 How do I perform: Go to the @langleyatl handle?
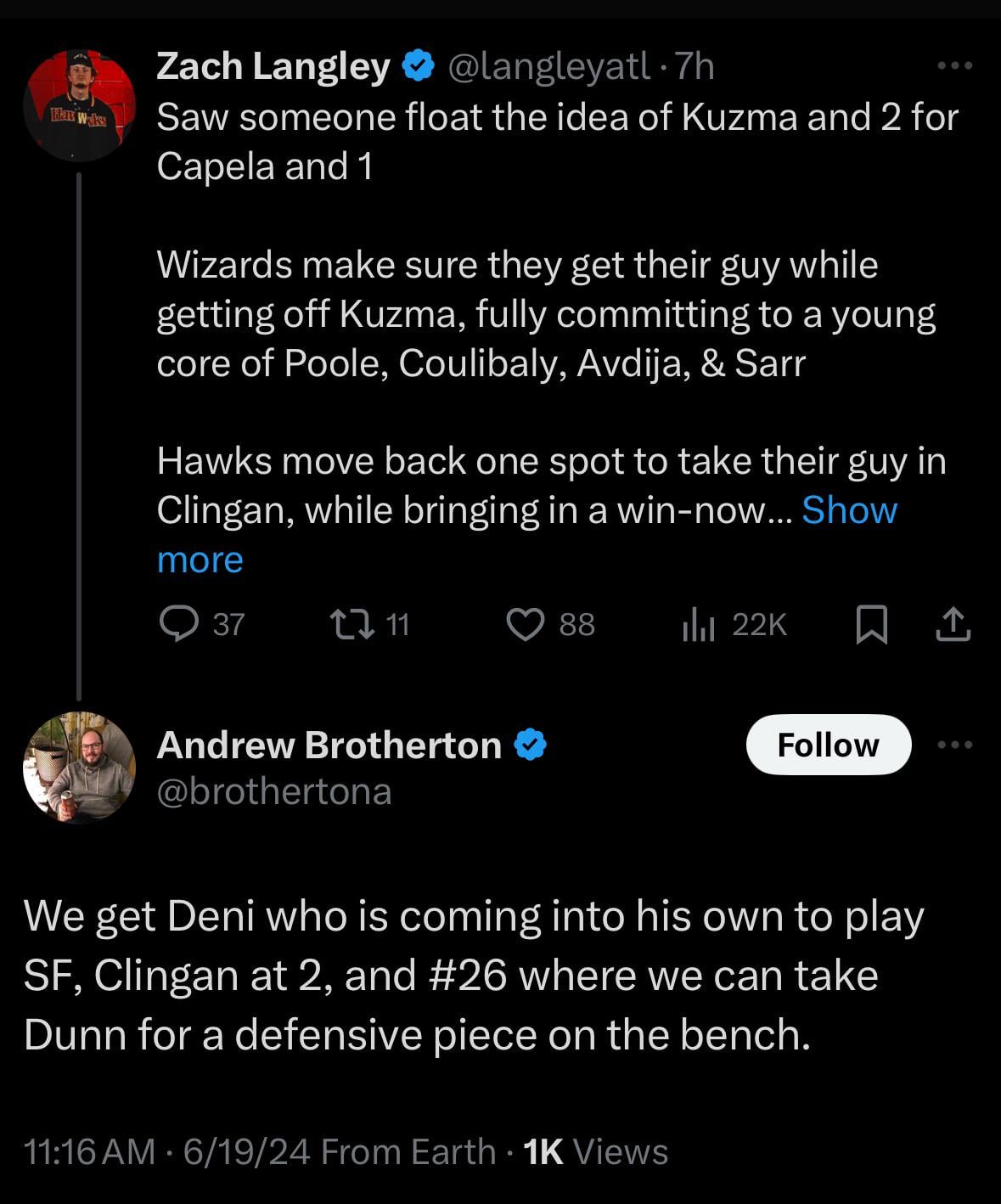coord(548,66)
